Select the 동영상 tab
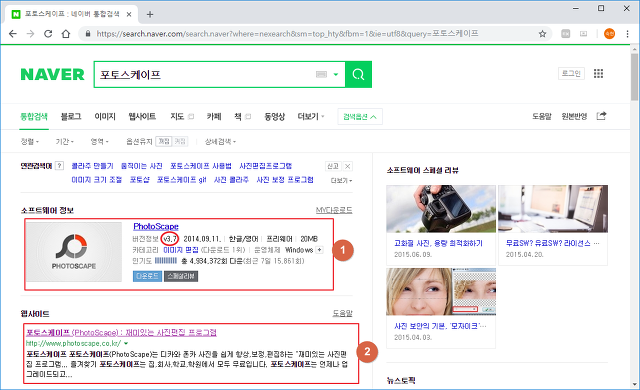640x390 pixels. coord(274,117)
